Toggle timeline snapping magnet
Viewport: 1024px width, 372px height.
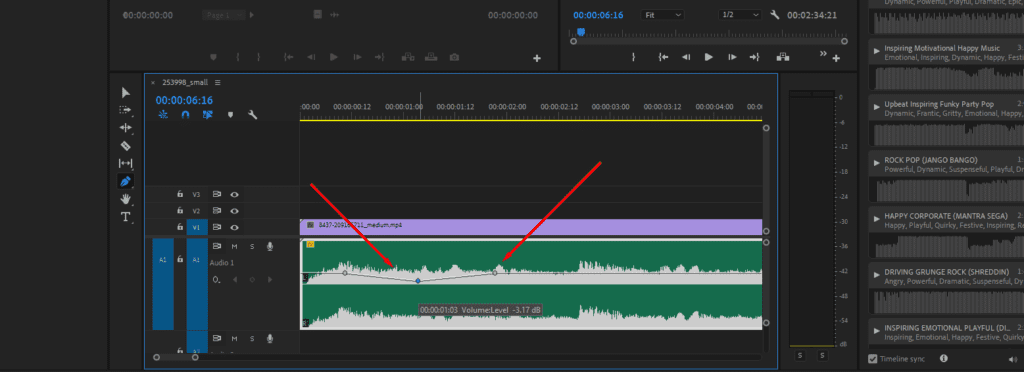click(185, 114)
